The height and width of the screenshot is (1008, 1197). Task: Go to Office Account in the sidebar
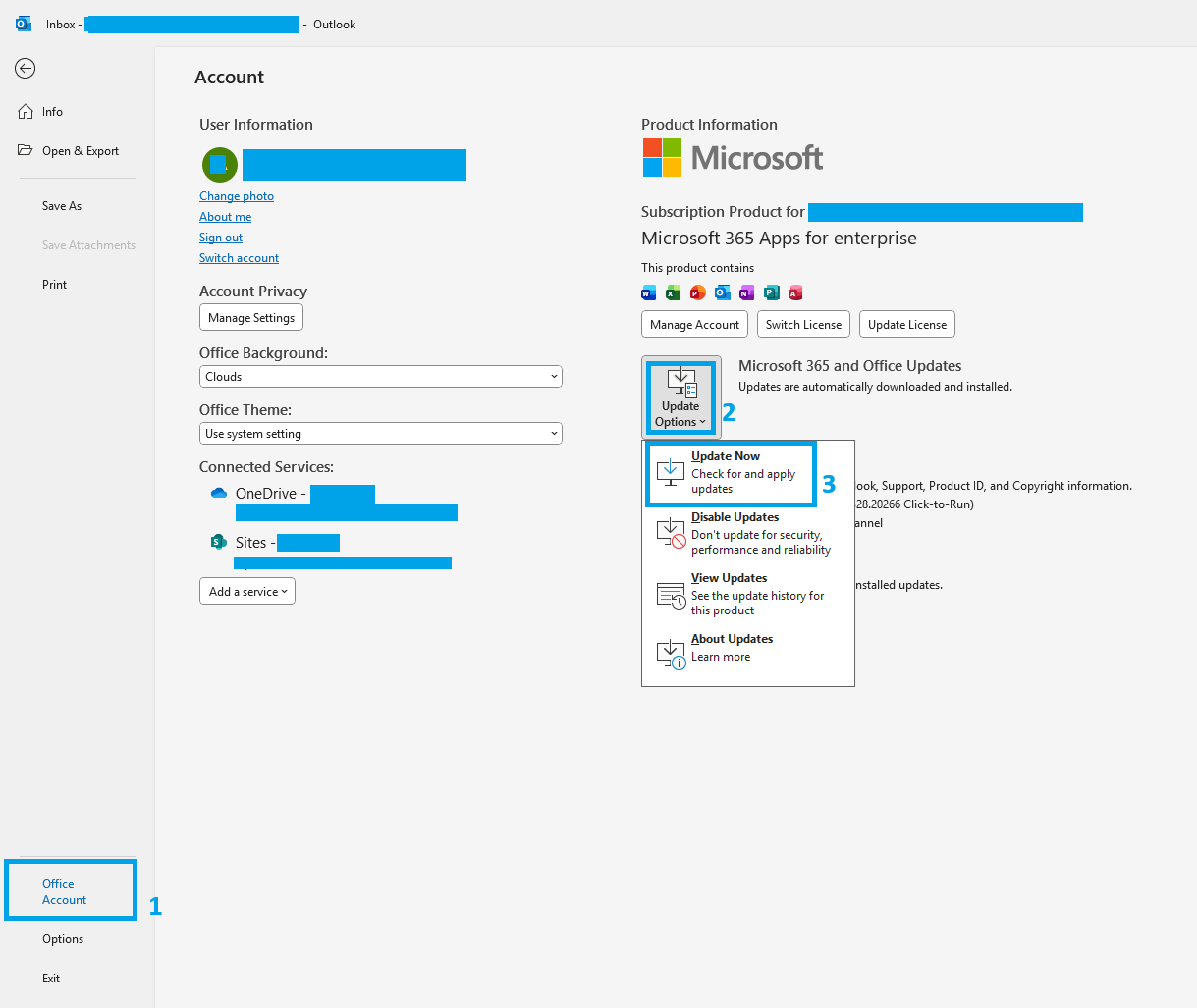(71, 891)
